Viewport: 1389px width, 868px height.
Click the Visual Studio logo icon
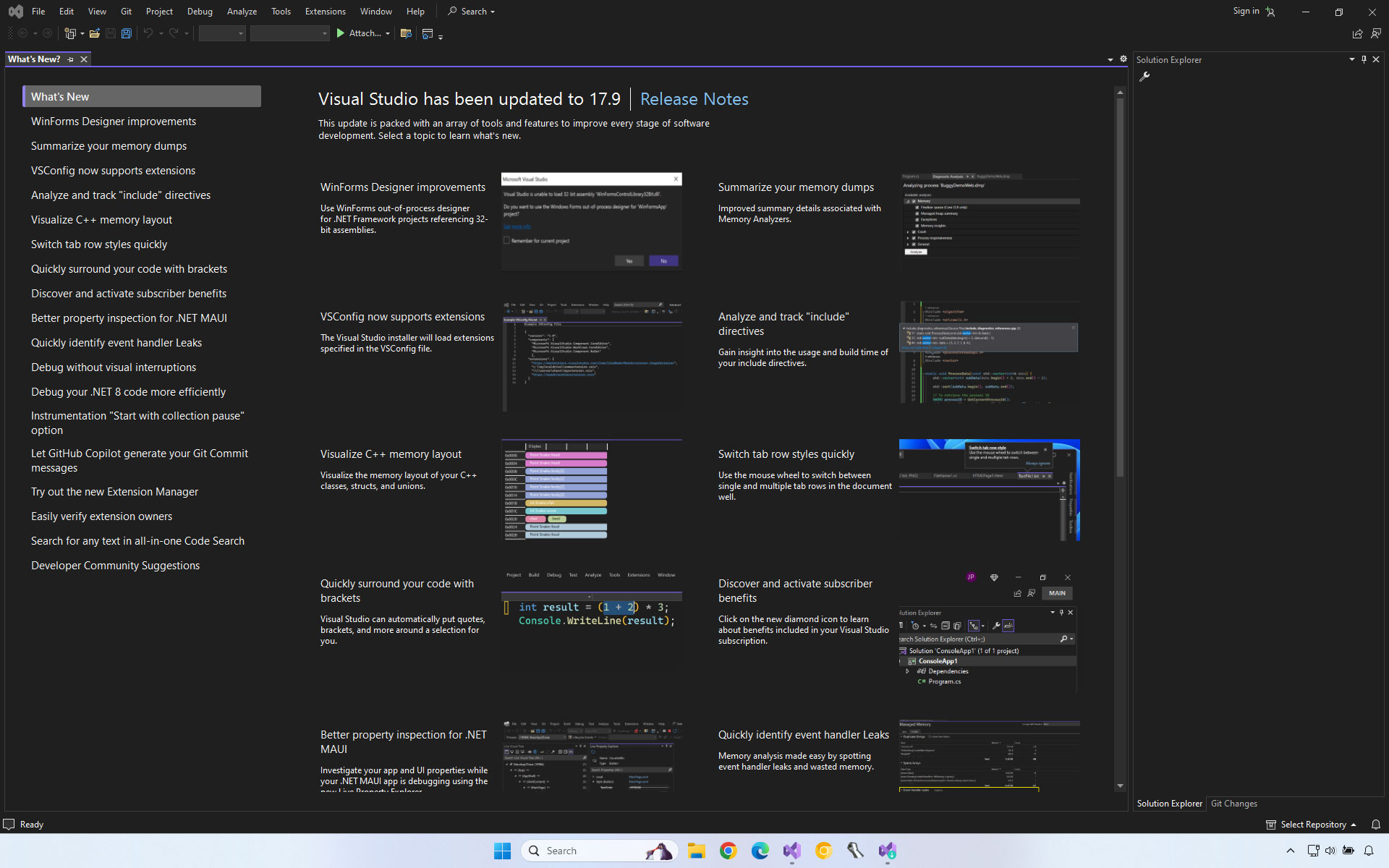[15, 12]
